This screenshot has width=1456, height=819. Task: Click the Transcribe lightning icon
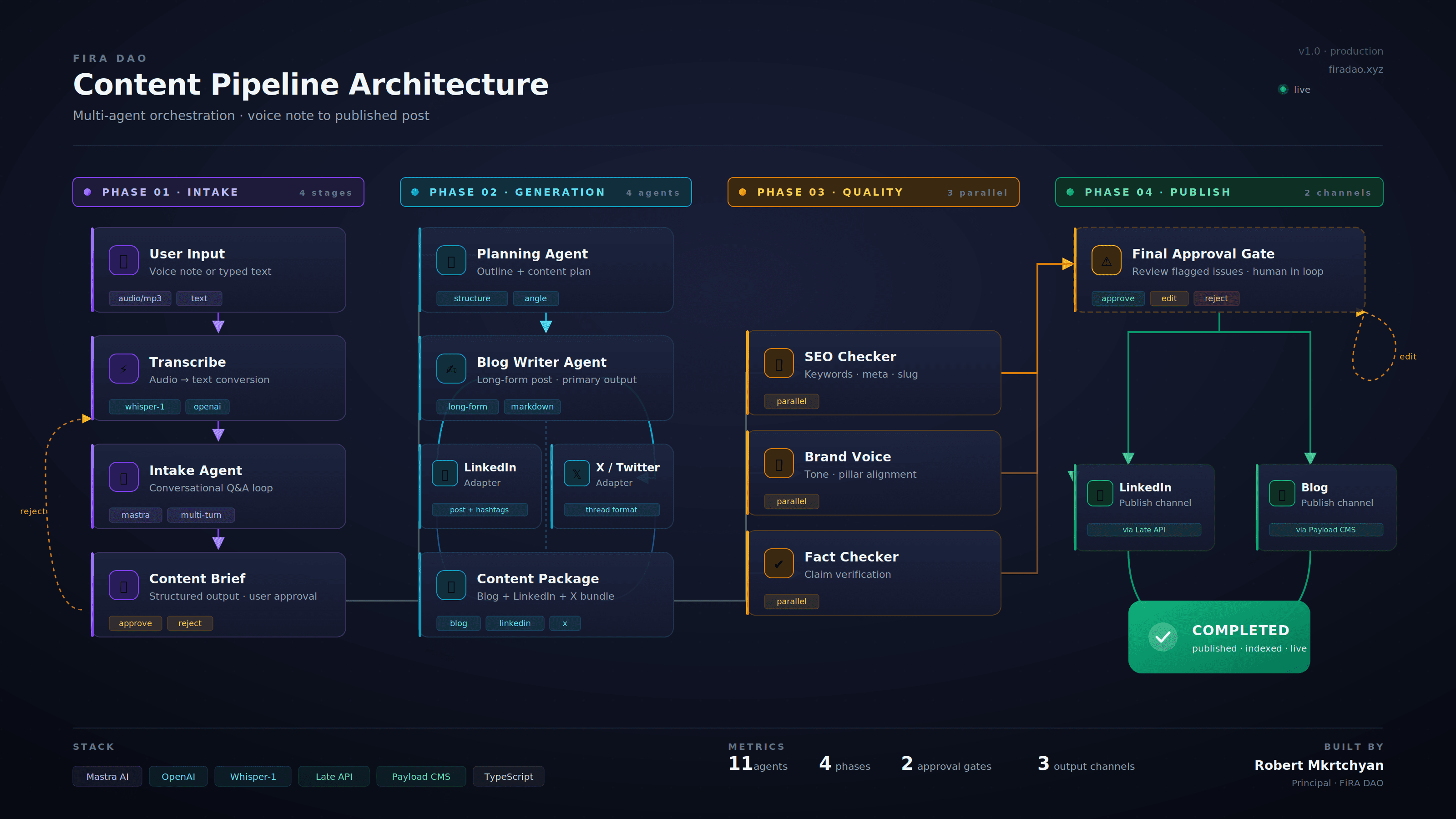pos(123,369)
